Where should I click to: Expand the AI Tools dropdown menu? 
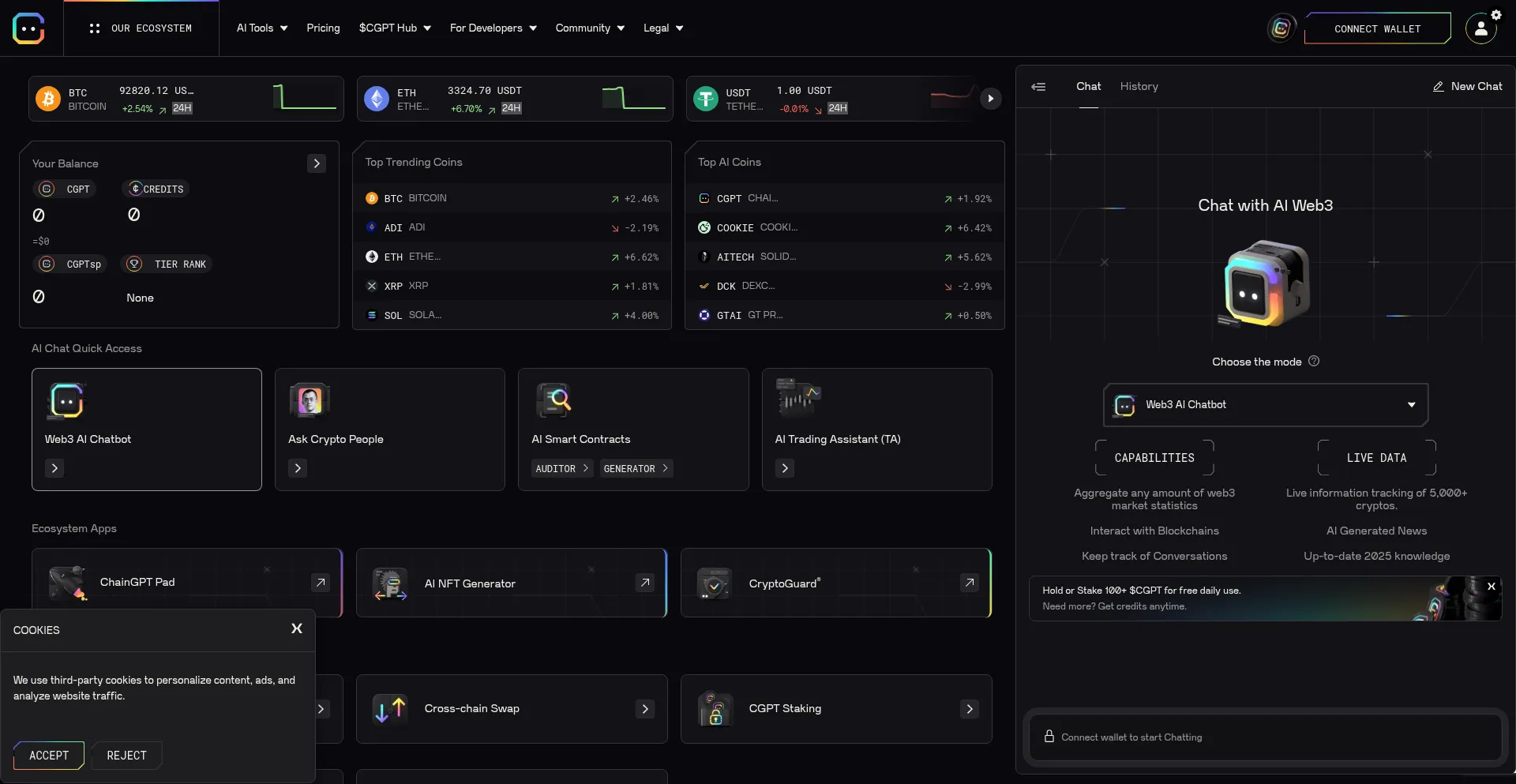point(262,28)
